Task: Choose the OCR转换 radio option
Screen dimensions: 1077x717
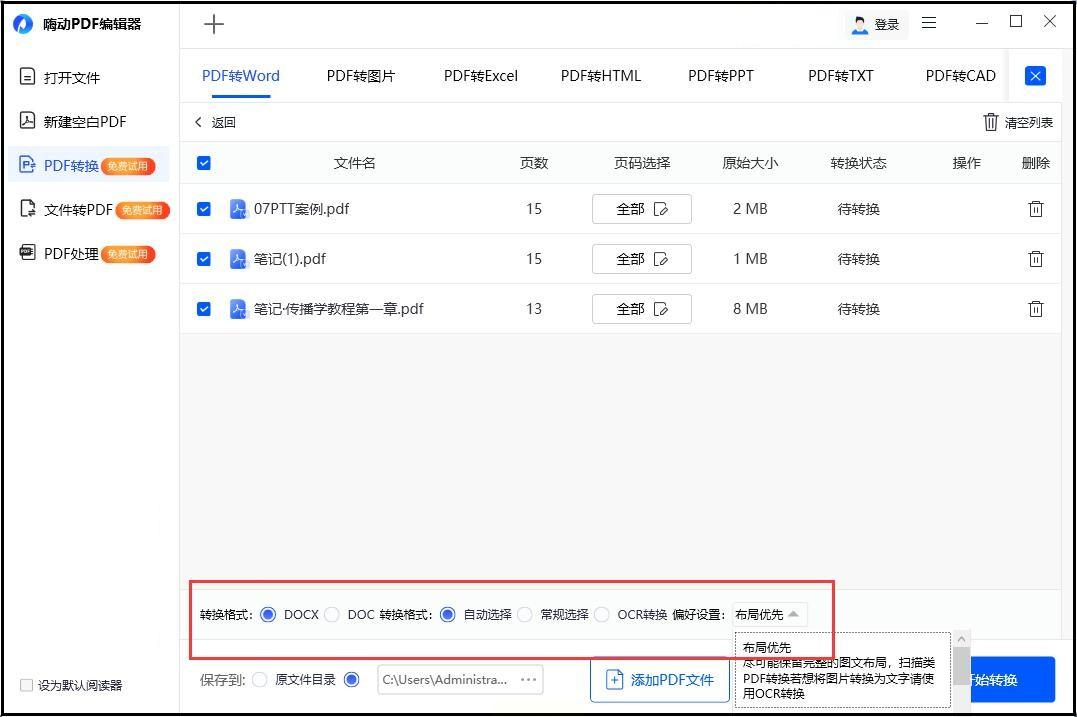Action: 602,614
